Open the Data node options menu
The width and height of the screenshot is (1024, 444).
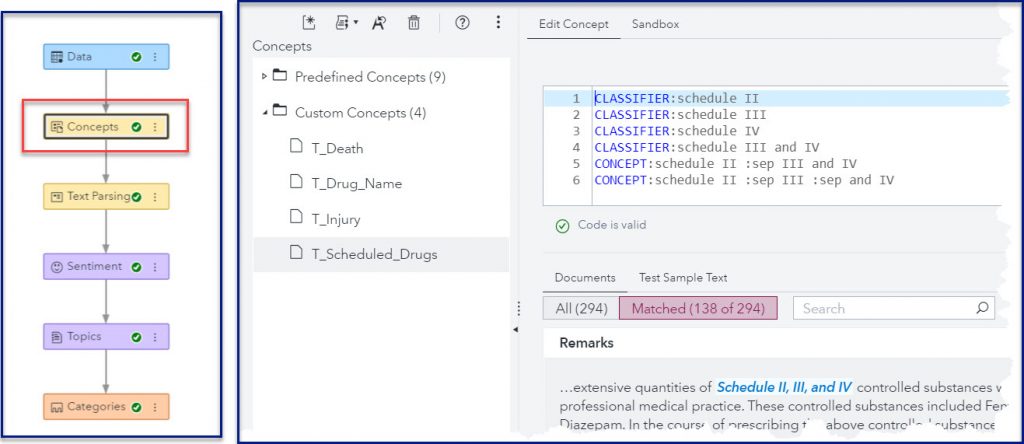click(x=155, y=57)
